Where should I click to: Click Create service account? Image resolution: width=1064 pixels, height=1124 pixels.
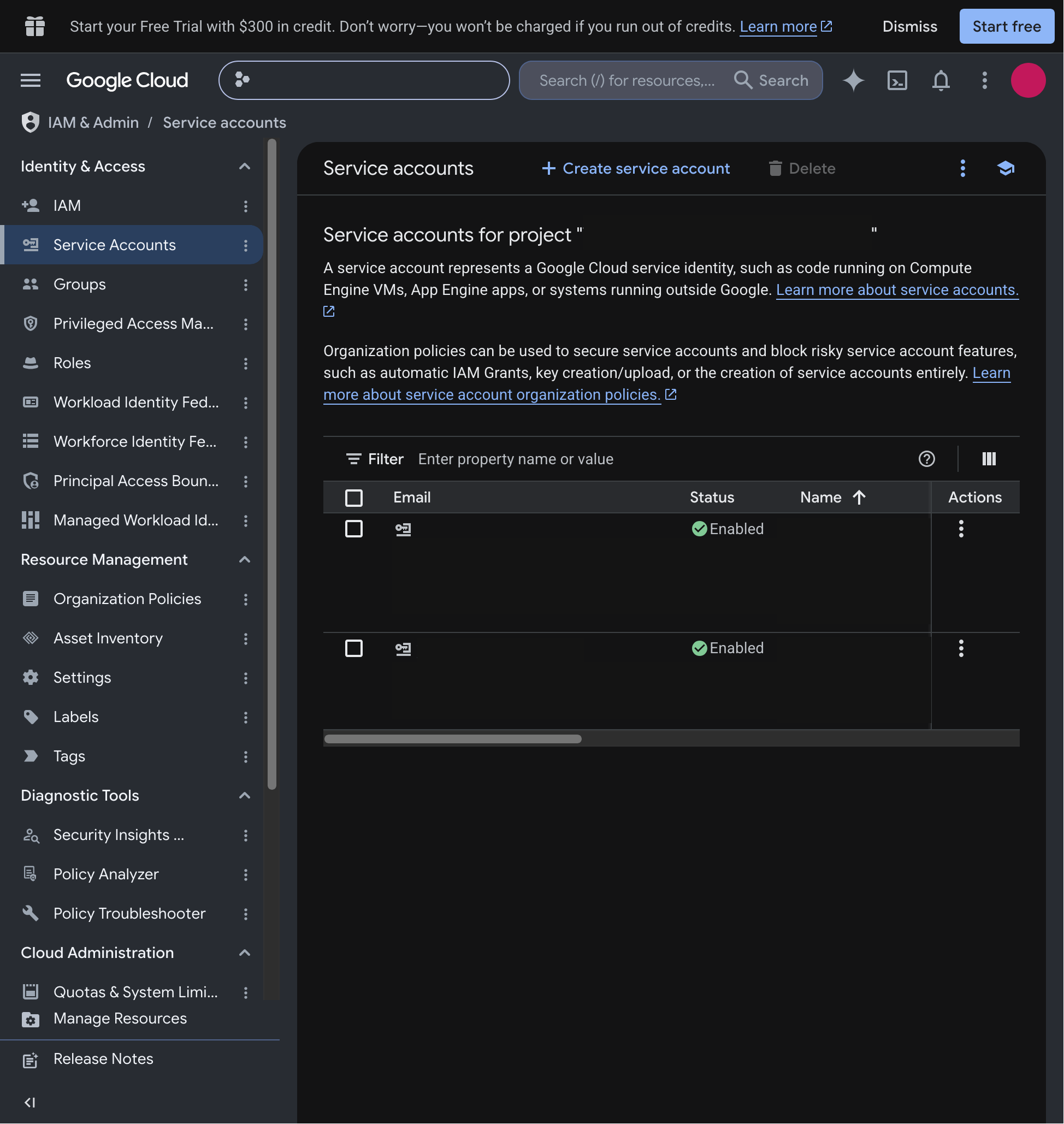(x=635, y=168)
